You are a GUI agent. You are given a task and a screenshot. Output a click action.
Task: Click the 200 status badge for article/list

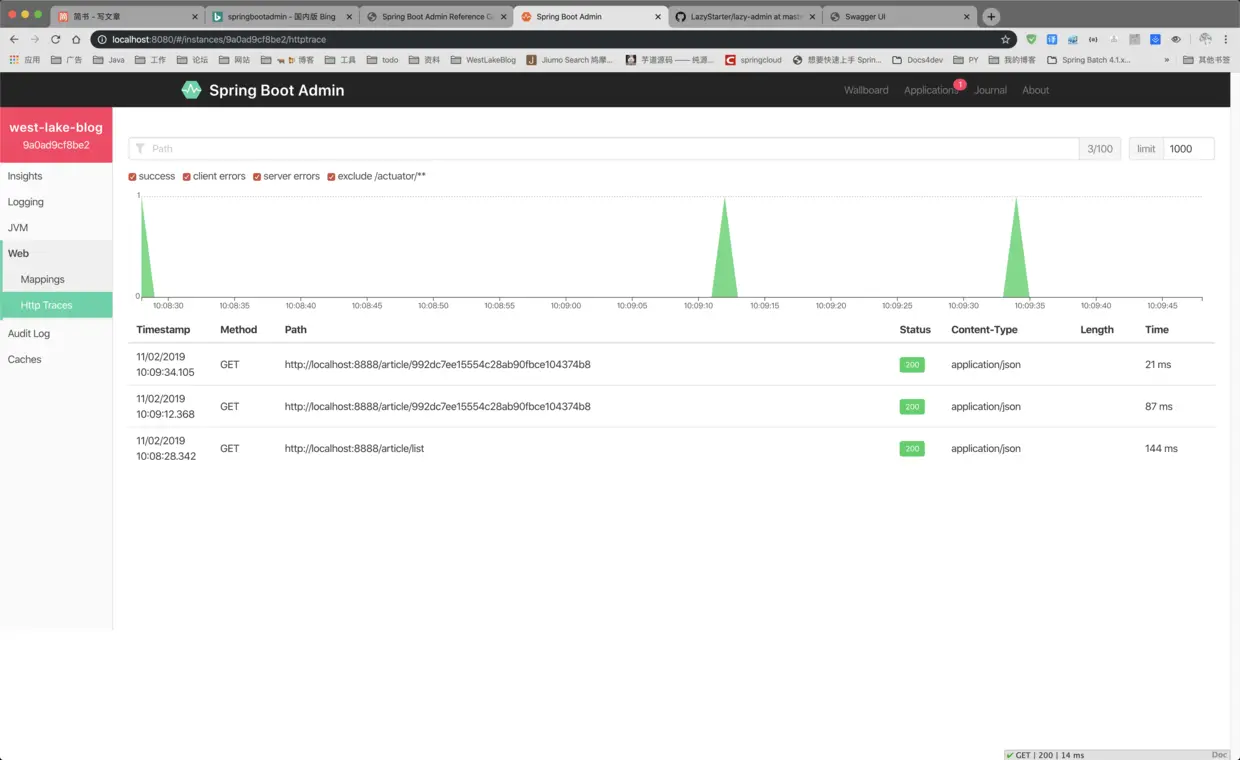pos(912,449)
